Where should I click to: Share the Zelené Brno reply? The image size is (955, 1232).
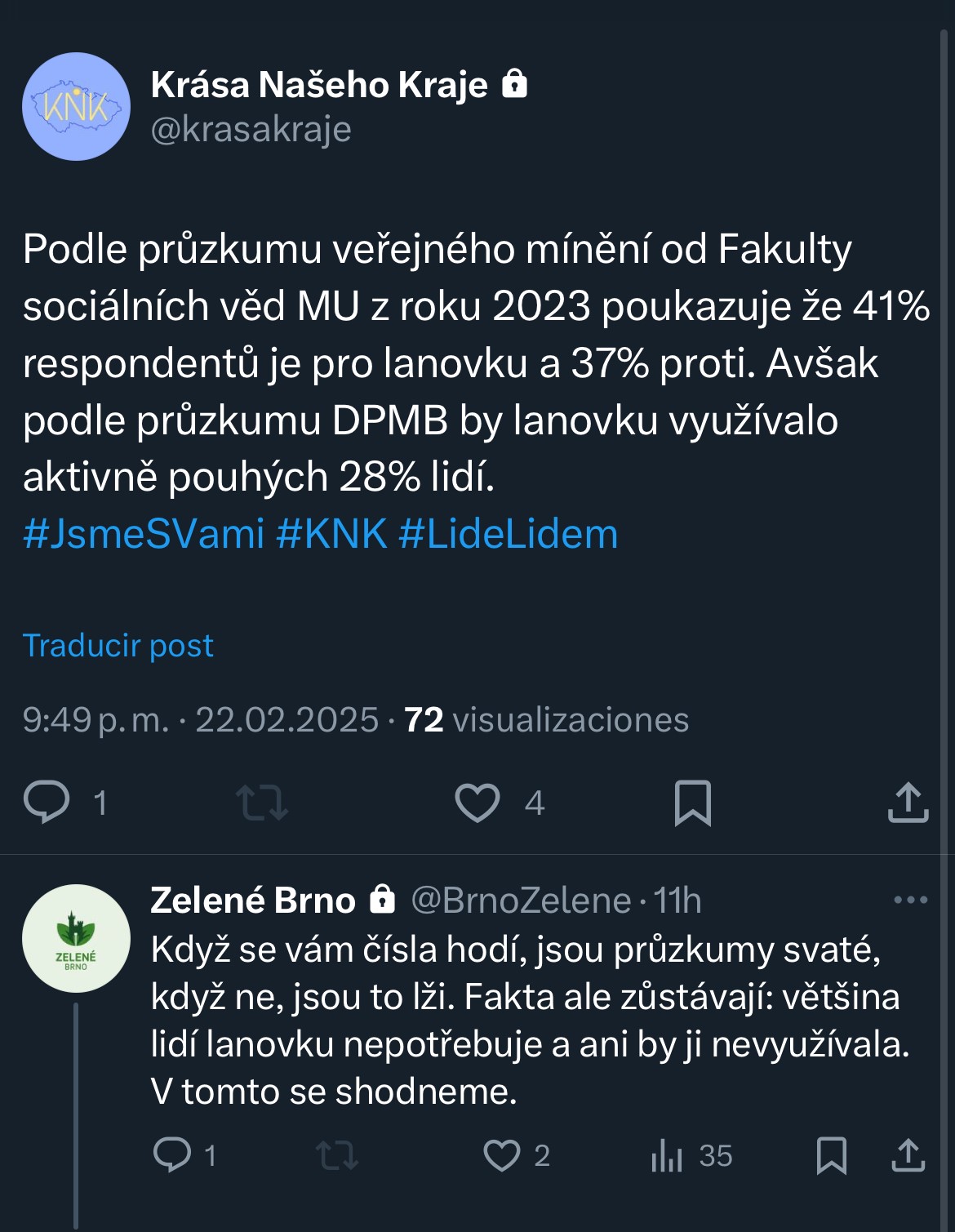[908, 1155]
